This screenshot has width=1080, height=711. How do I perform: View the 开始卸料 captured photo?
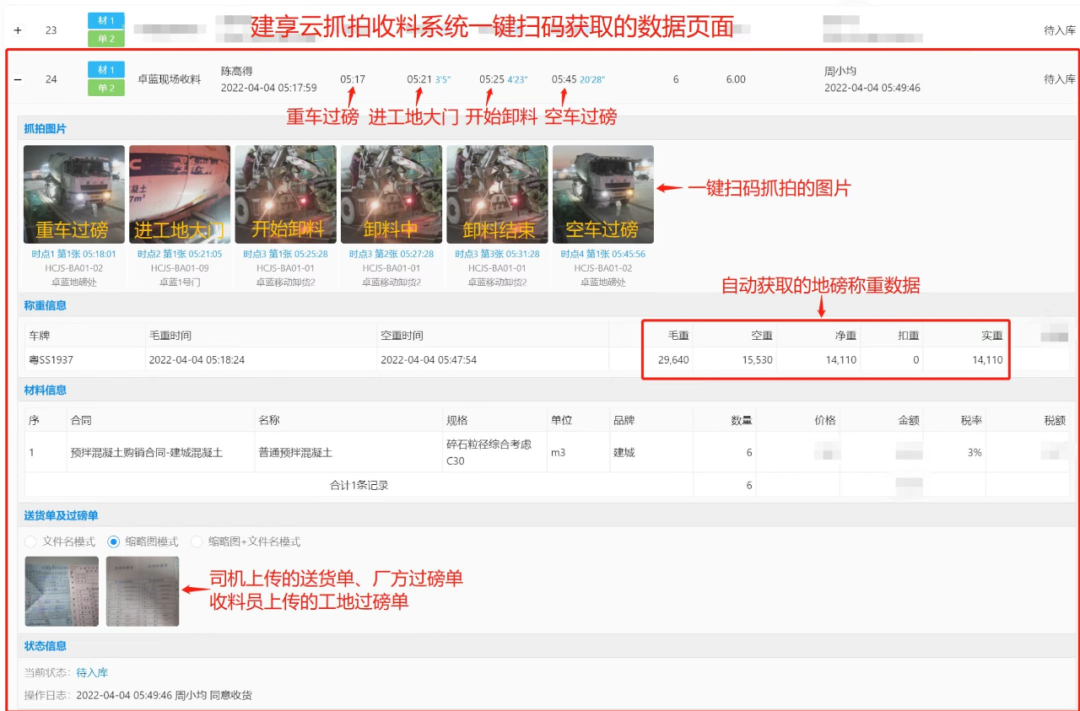coord(286,195)
